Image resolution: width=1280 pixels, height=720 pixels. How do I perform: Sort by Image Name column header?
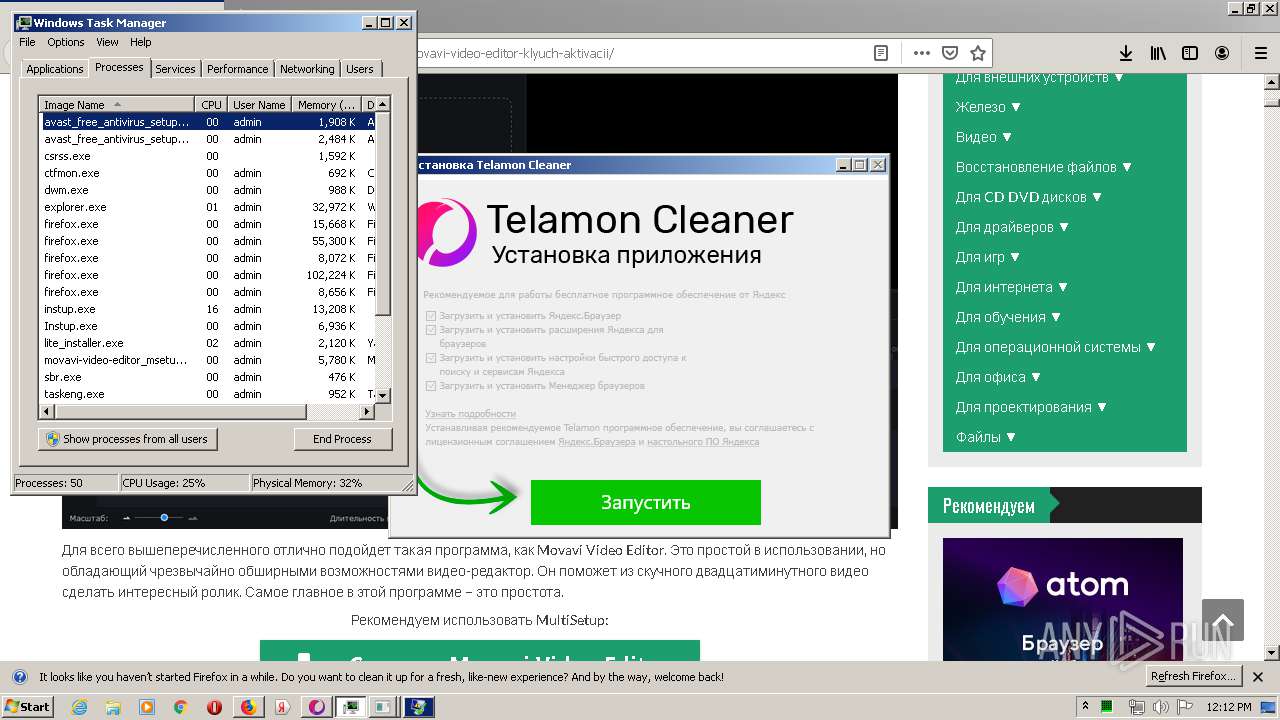116,104
